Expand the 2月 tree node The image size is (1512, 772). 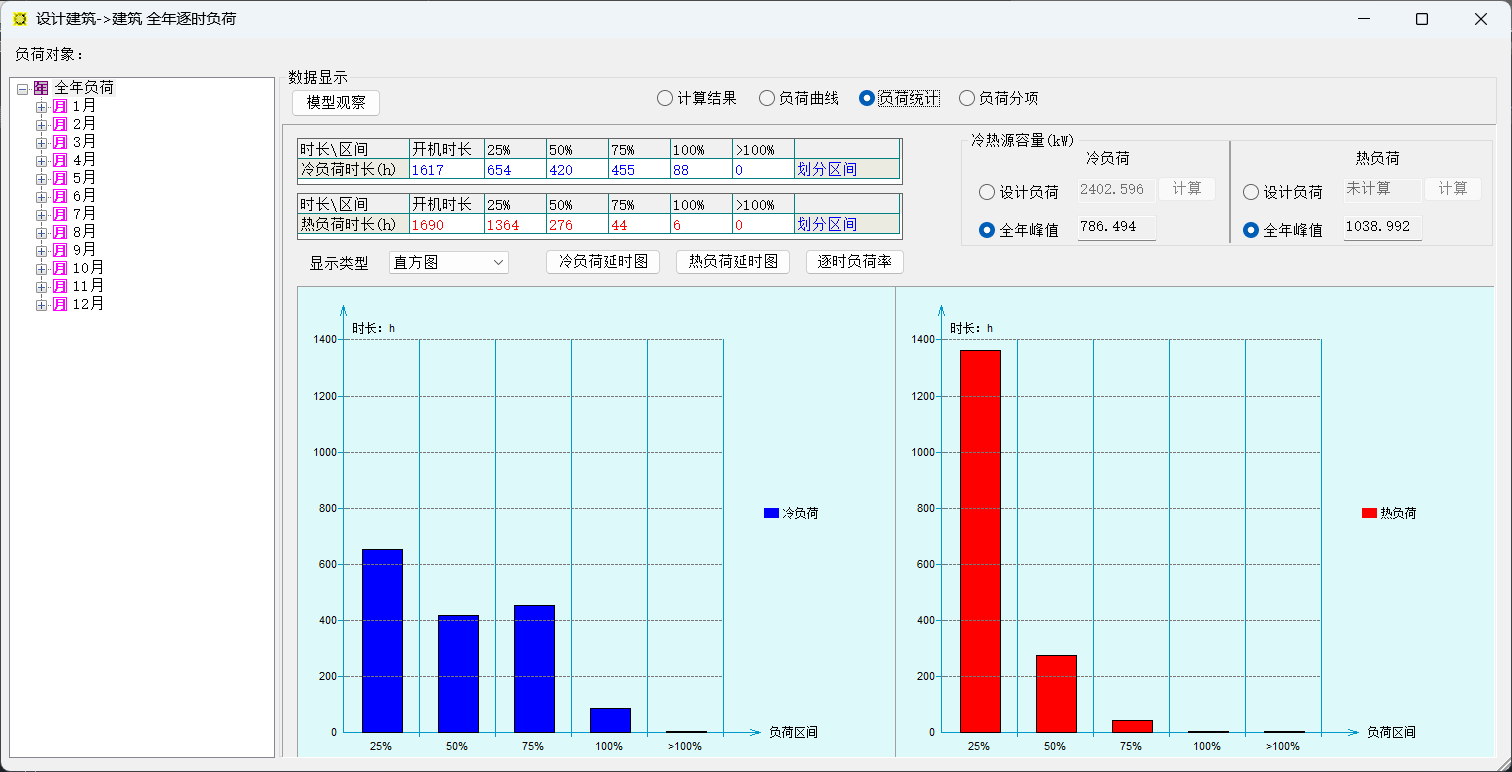tap(41, 124)
